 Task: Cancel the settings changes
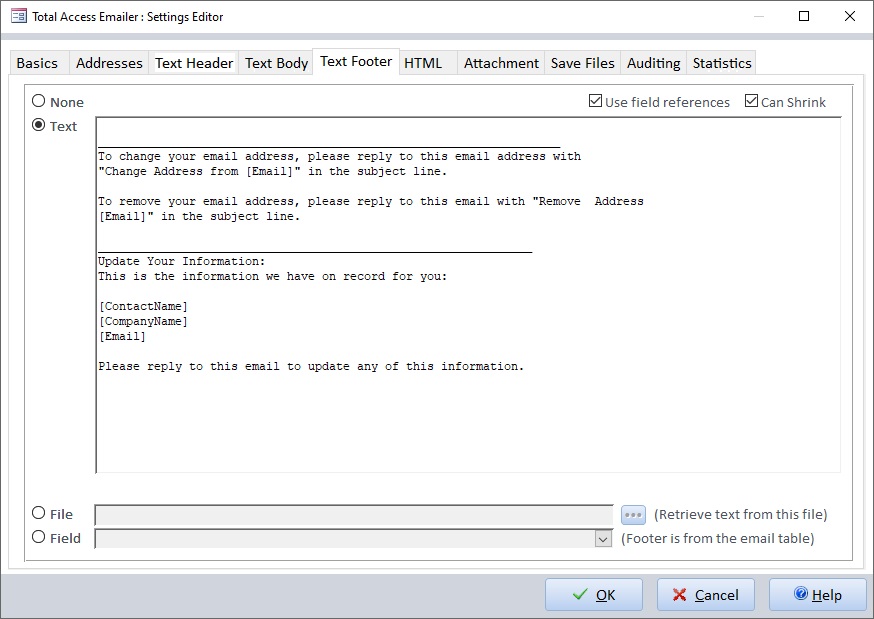pos(706,595)
